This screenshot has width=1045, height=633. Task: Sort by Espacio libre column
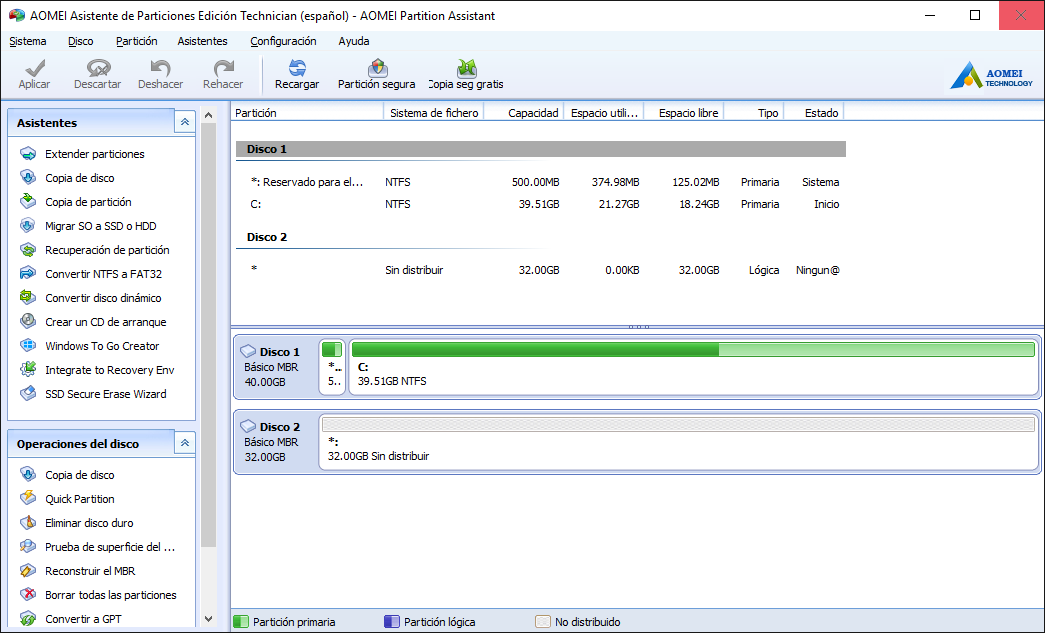tap(683, 113)
